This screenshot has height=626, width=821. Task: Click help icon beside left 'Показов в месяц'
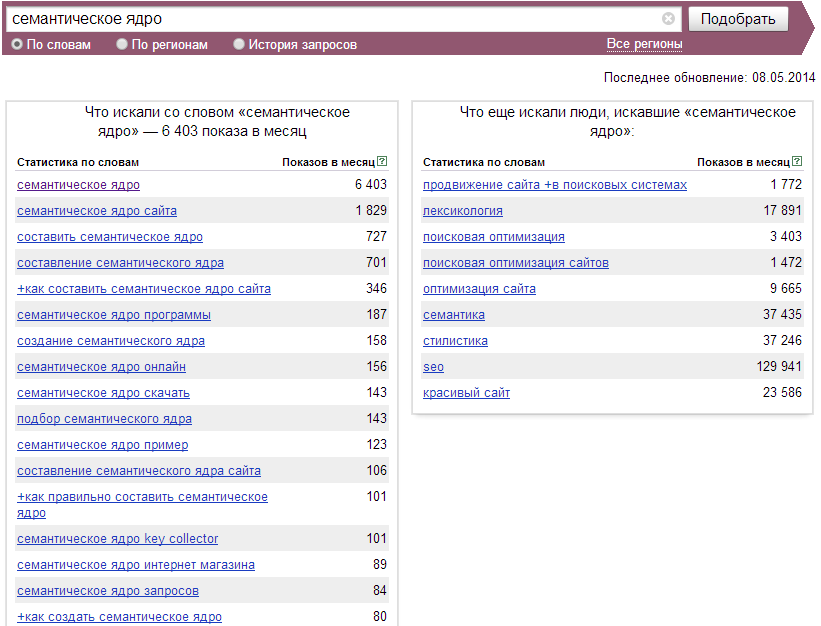tap(383, 162)
